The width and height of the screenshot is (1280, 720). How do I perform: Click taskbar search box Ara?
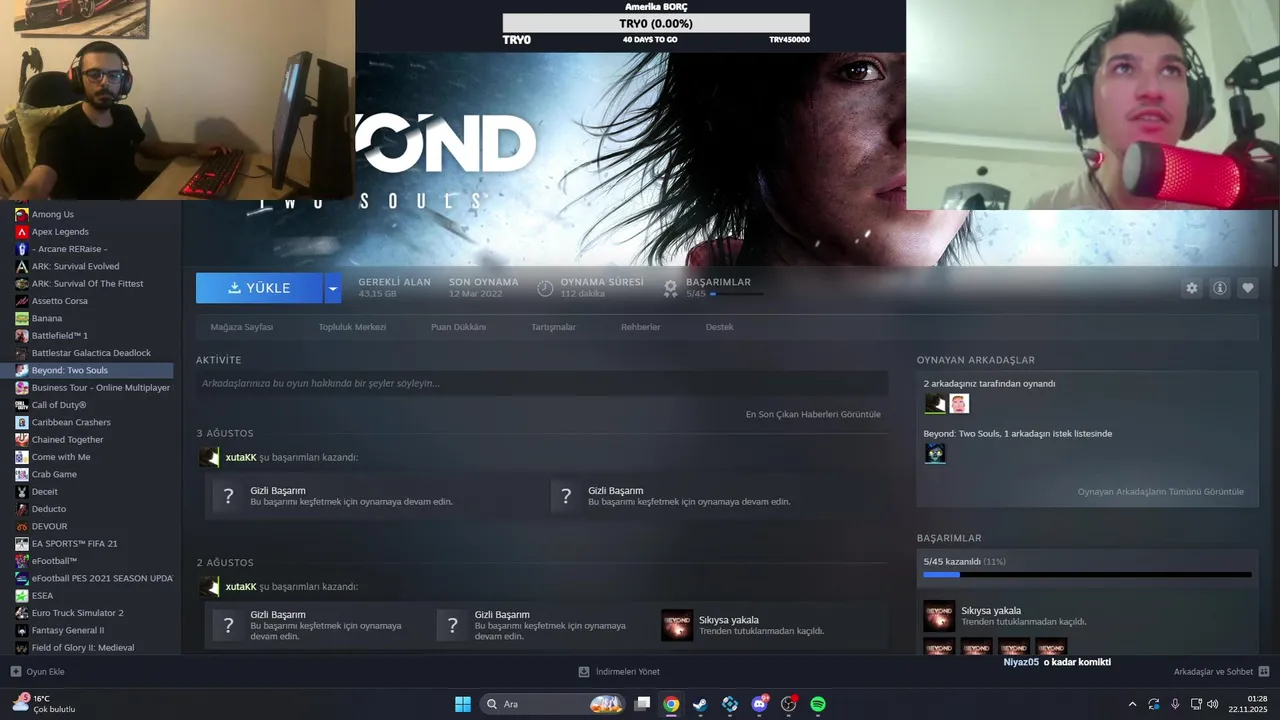pyautogui.click(x=551, y=704)
